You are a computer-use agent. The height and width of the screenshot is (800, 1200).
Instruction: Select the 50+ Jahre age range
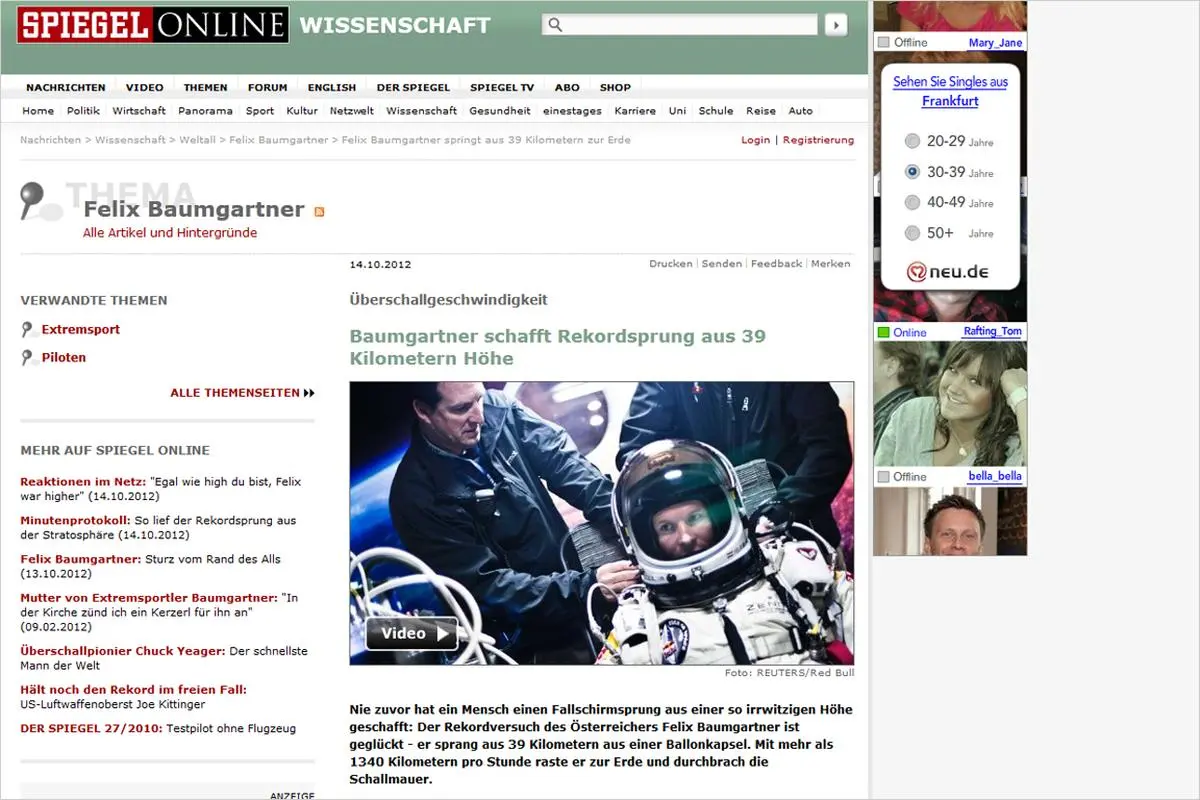(912, 233)
